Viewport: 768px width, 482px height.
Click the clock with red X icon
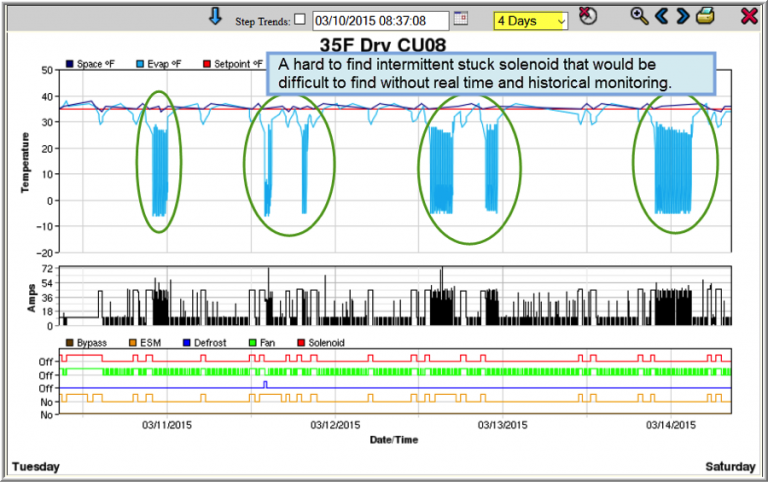coord(587,16)
